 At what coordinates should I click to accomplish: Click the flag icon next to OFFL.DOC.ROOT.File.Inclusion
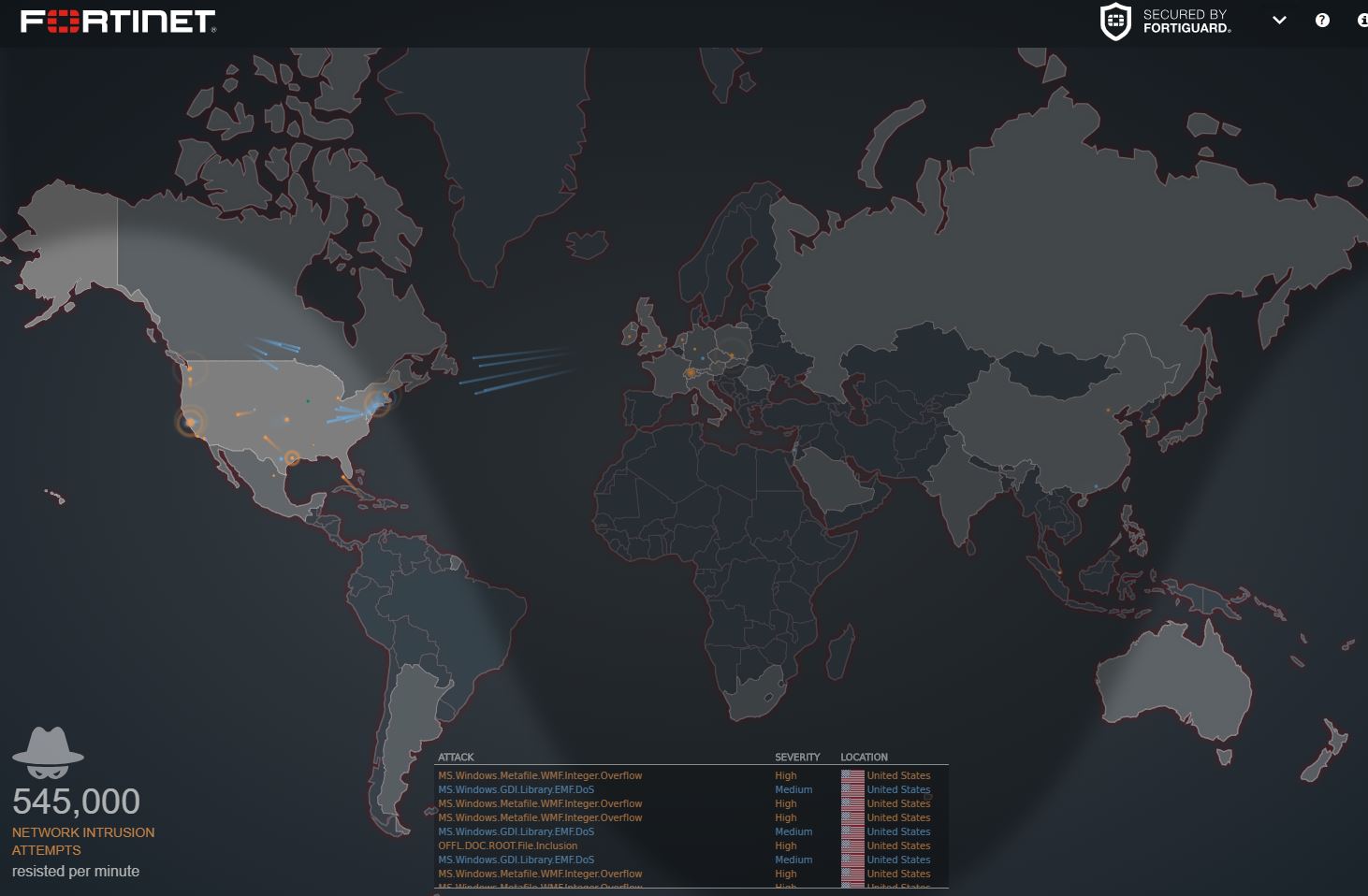coord(852,845)
